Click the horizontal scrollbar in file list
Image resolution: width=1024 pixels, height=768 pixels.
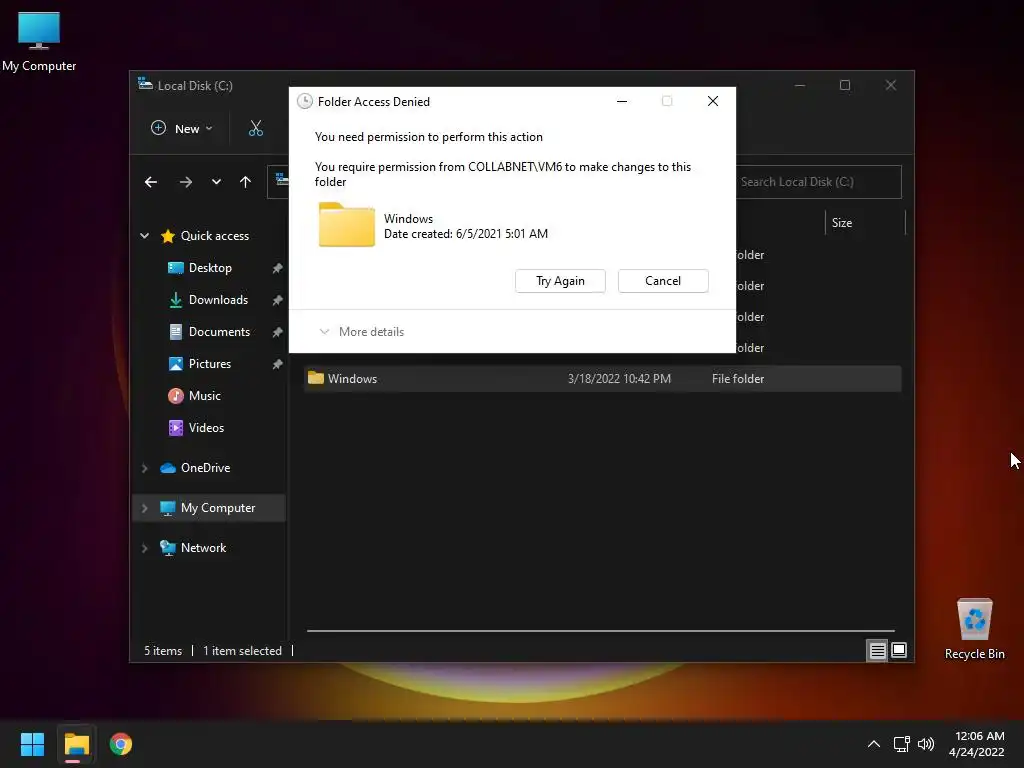[x=600, y=631]
